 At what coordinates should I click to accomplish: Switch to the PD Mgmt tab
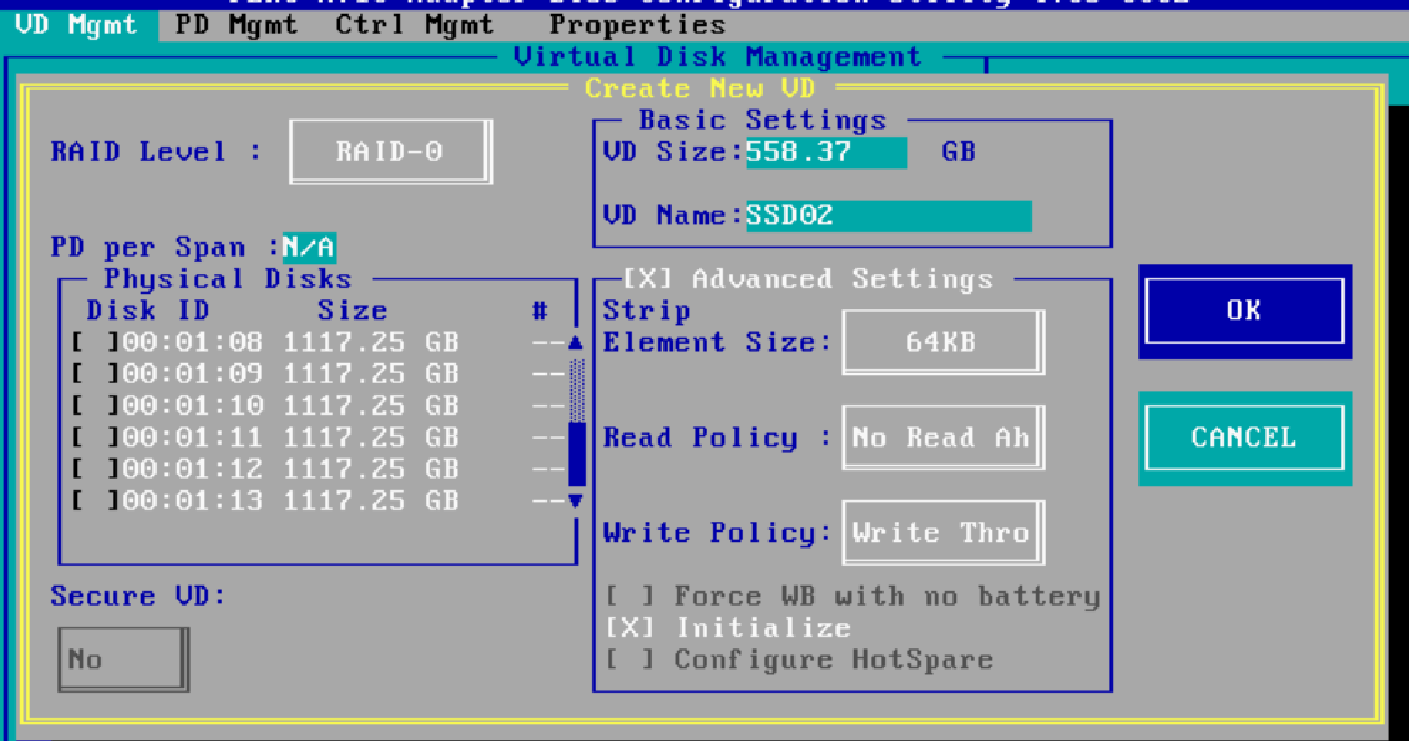[235, 24]
